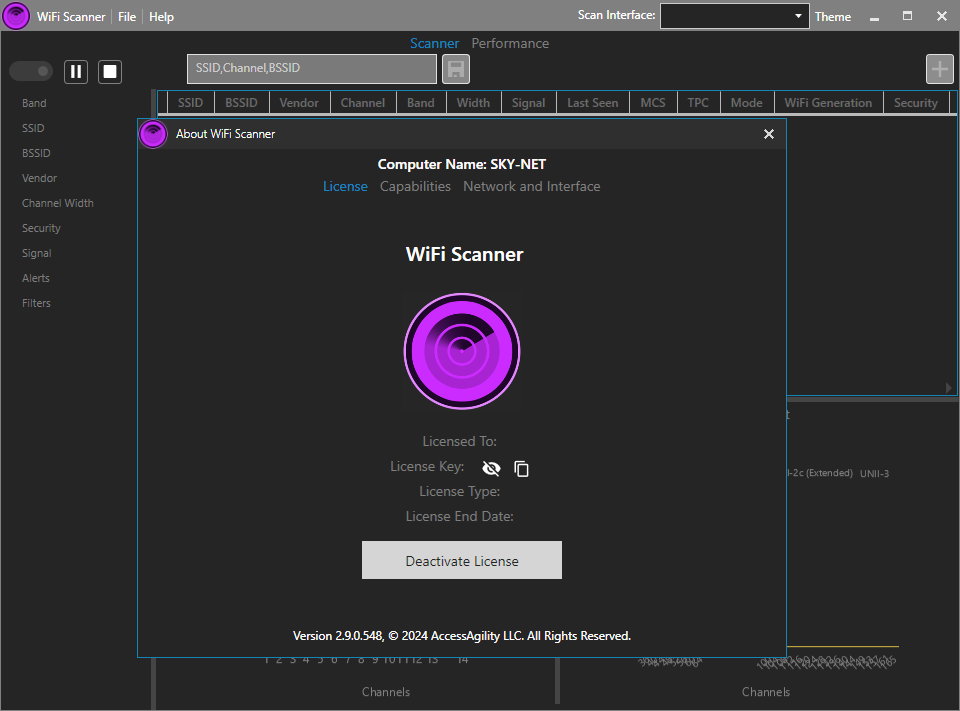Sort by the Width column header
Viewport: 960px width, 711px height.
pos(473,103)
